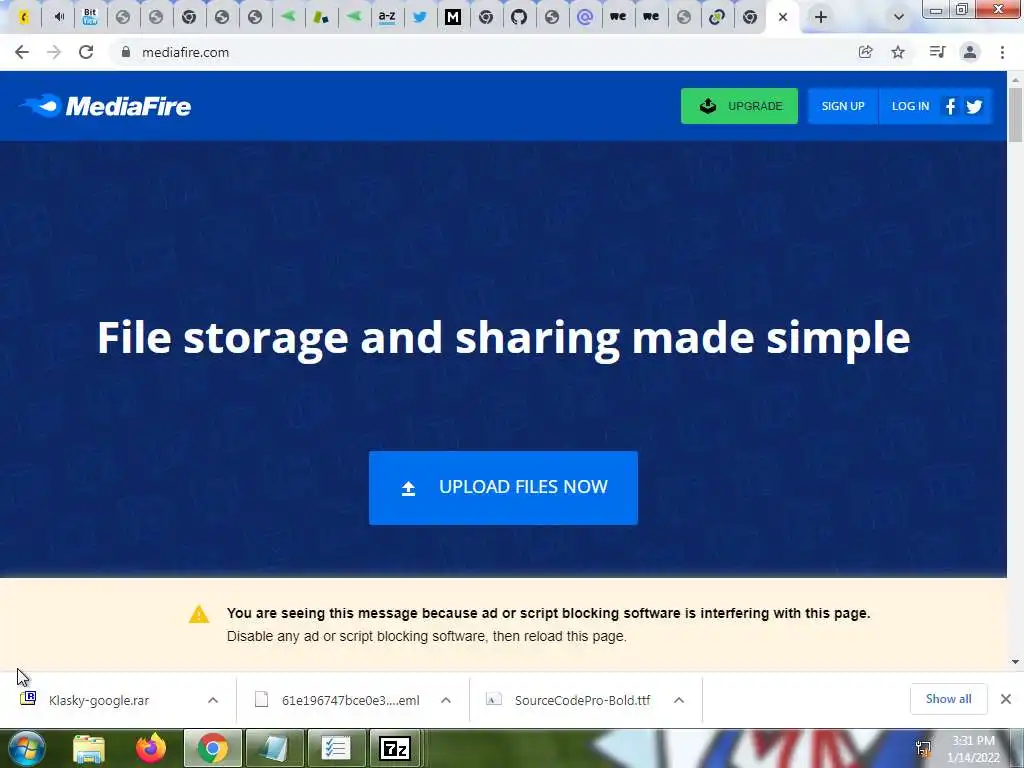Close the current MediaFire tab
The width and height of the screenshot is (1024, 768).
(783, 17)
